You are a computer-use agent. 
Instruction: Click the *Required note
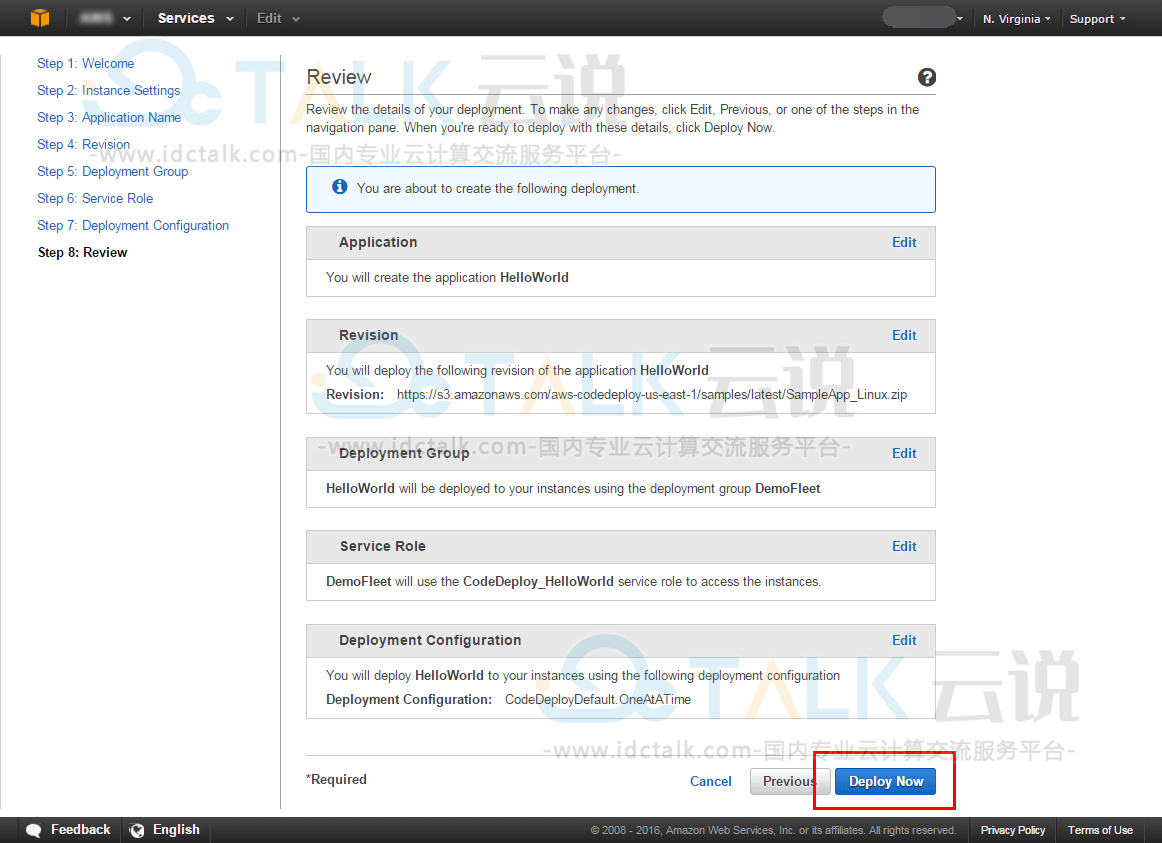point(336,779)
